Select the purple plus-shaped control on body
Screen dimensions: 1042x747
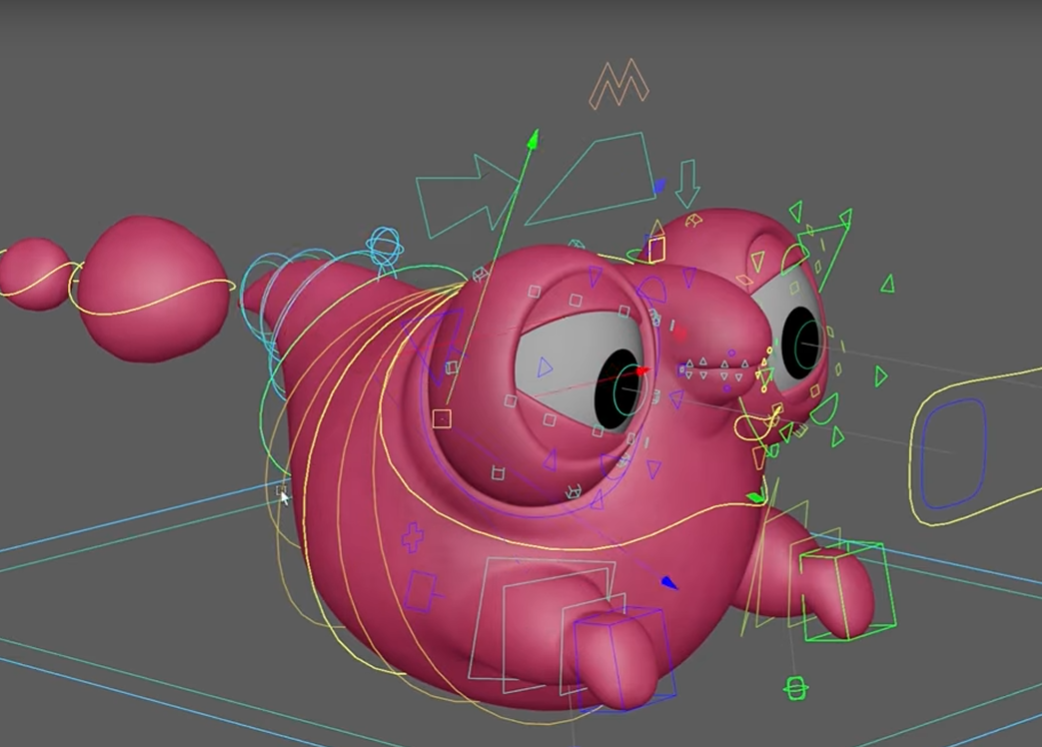pos(412,537)
